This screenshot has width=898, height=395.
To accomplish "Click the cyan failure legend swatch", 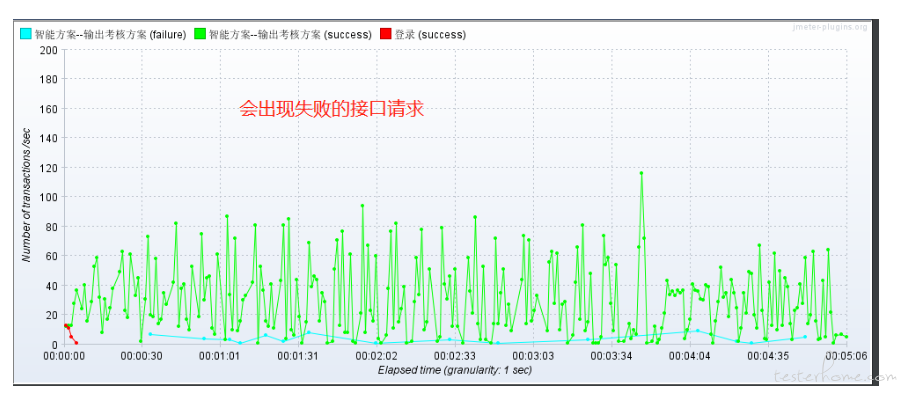I will point(26,34).
